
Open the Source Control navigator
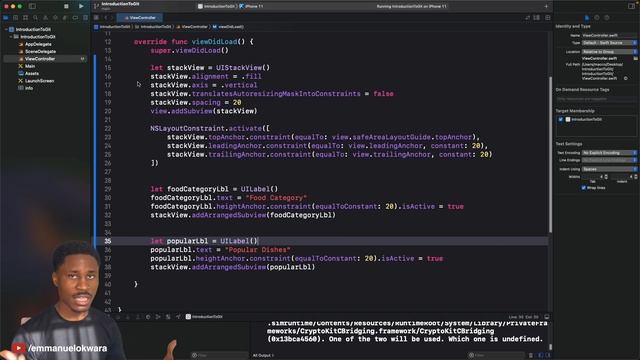coord(16,18)
